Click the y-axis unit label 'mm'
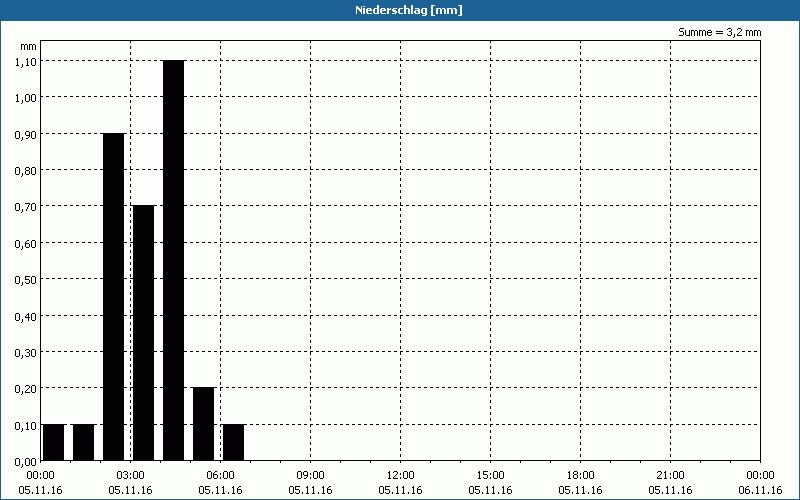The height and width of the screenshot is (500, 800). [x=29, y=46]
